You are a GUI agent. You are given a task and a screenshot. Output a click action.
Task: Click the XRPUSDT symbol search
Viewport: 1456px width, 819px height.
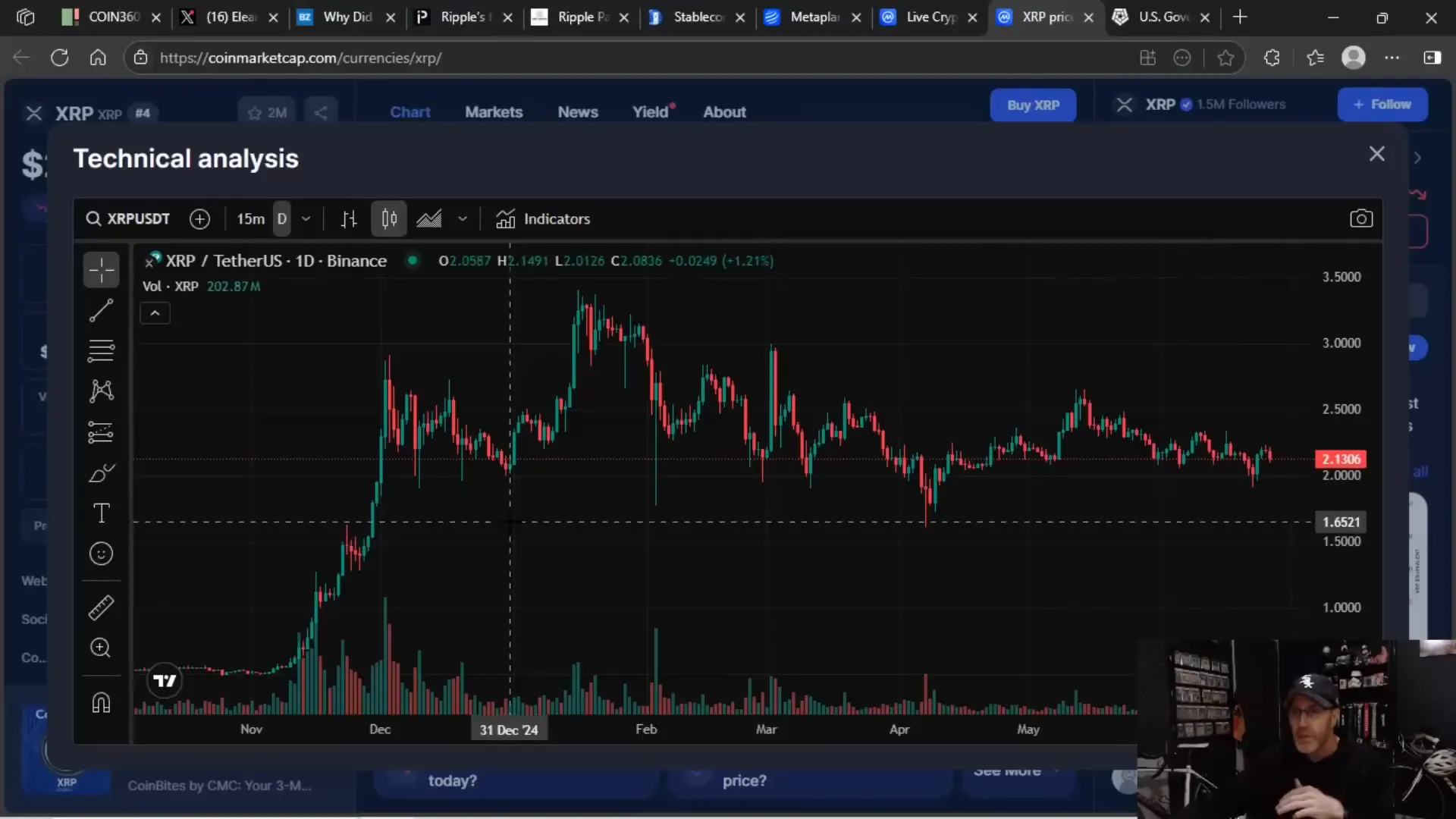pos(127,219)
